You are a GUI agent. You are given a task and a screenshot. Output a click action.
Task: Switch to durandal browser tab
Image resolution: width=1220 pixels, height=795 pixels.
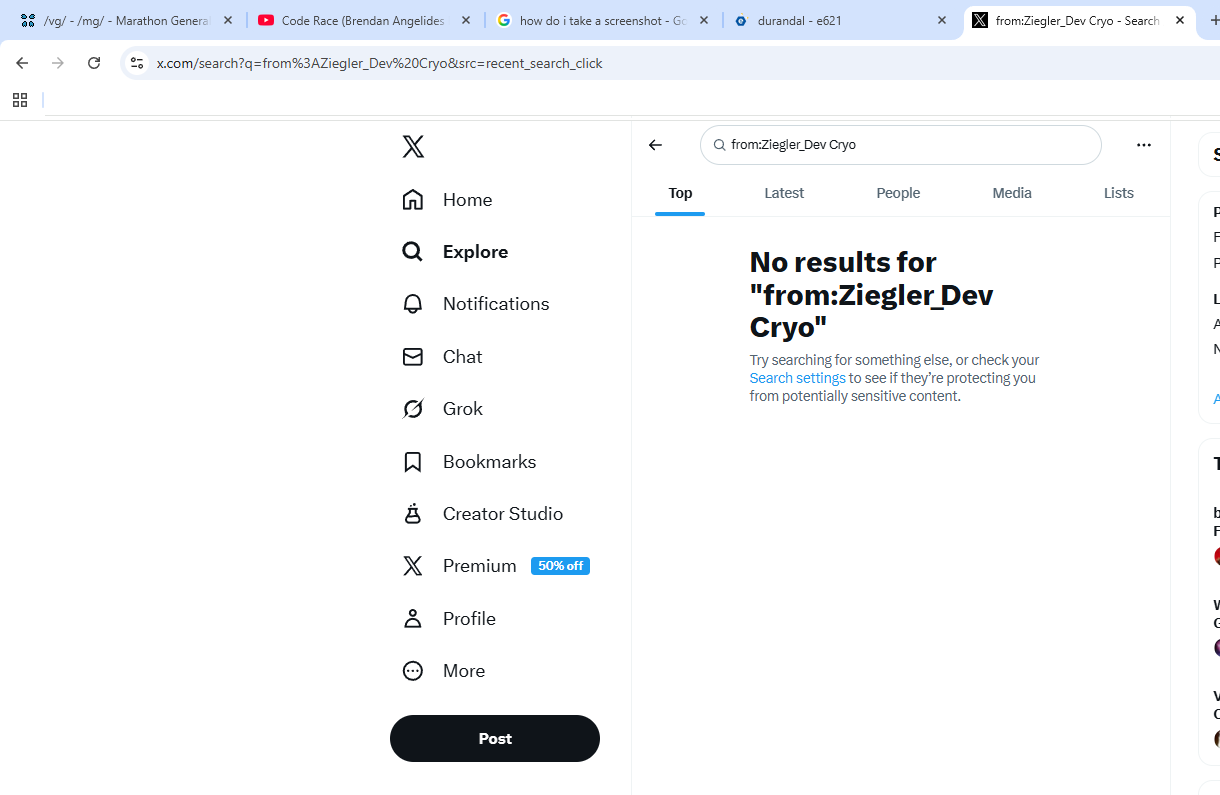point(840,20)
